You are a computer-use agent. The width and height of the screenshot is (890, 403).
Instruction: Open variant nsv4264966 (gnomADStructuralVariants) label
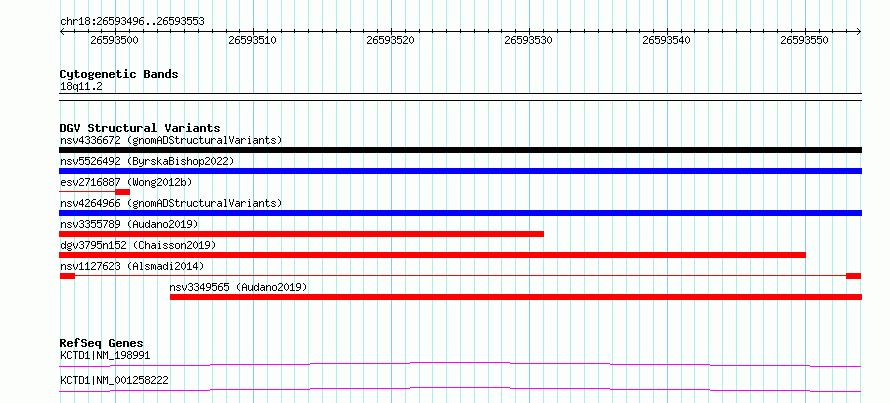pyautogui.click(x=171, y=203)
